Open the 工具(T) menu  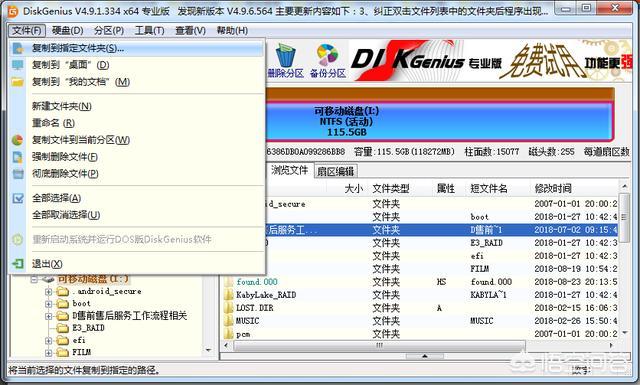(149, 31)
